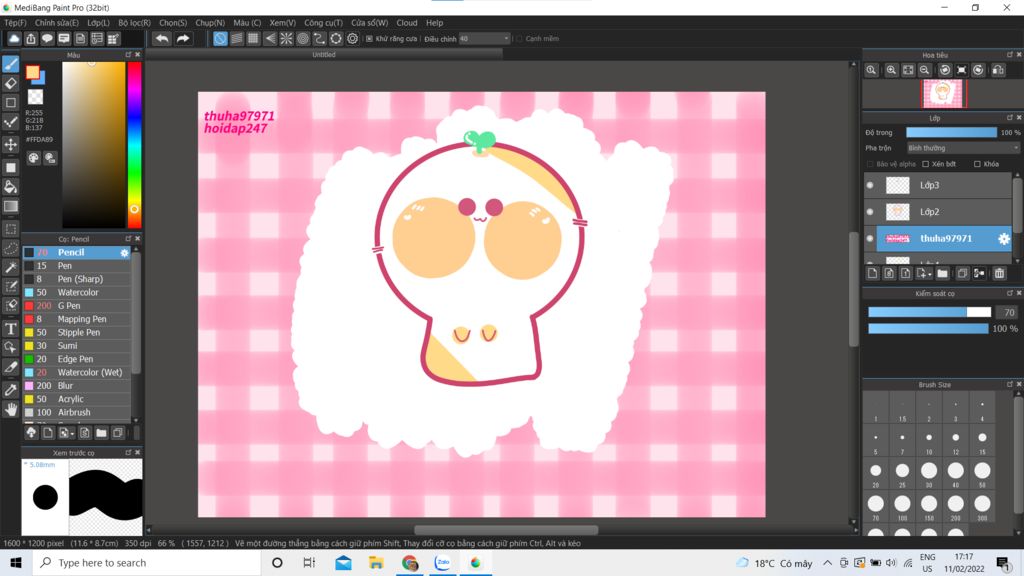The width and height of the screenshot is (1024, 576).
Task: Switch to the Untitled canvas tab
Action: (x=324, y=55)
